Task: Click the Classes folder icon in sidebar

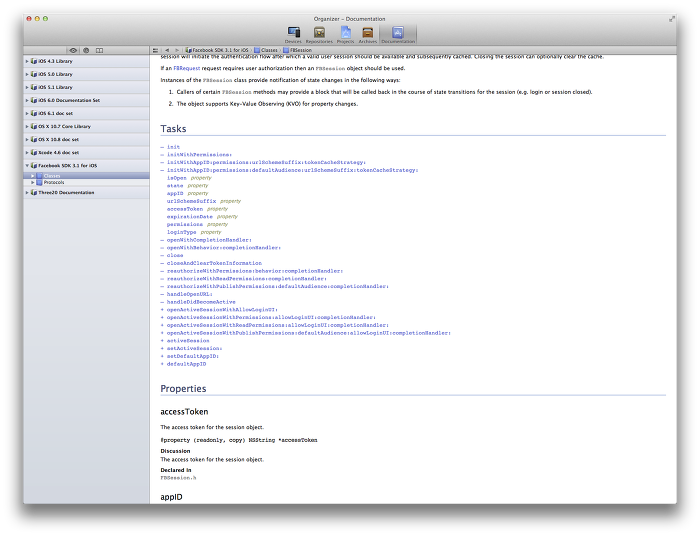Action: [39, 176]
